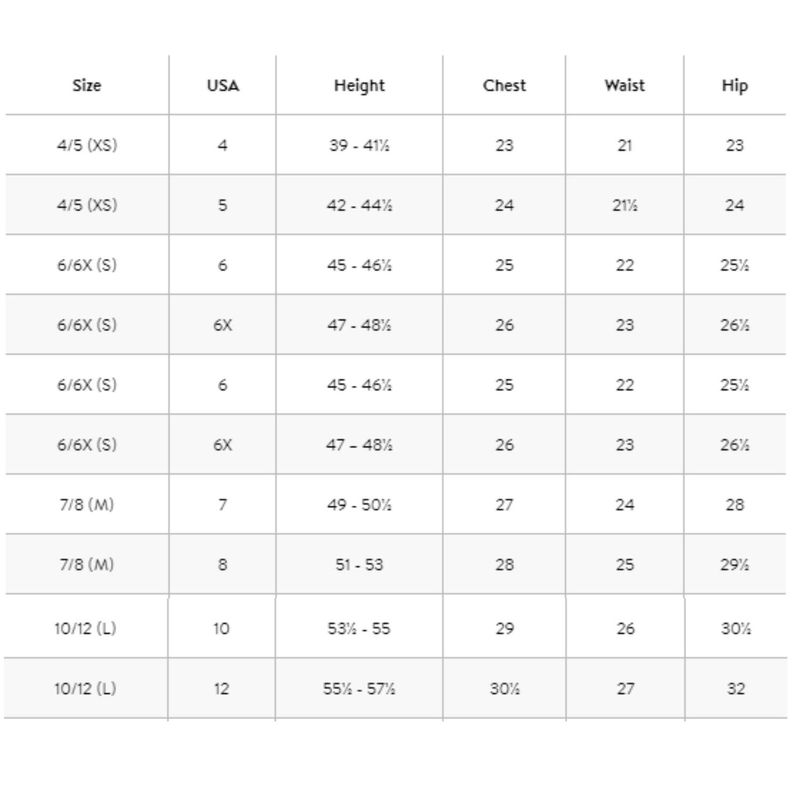Select the hip 29½ cell
This screenshot has width=800, height=800.
coord(735,564)
